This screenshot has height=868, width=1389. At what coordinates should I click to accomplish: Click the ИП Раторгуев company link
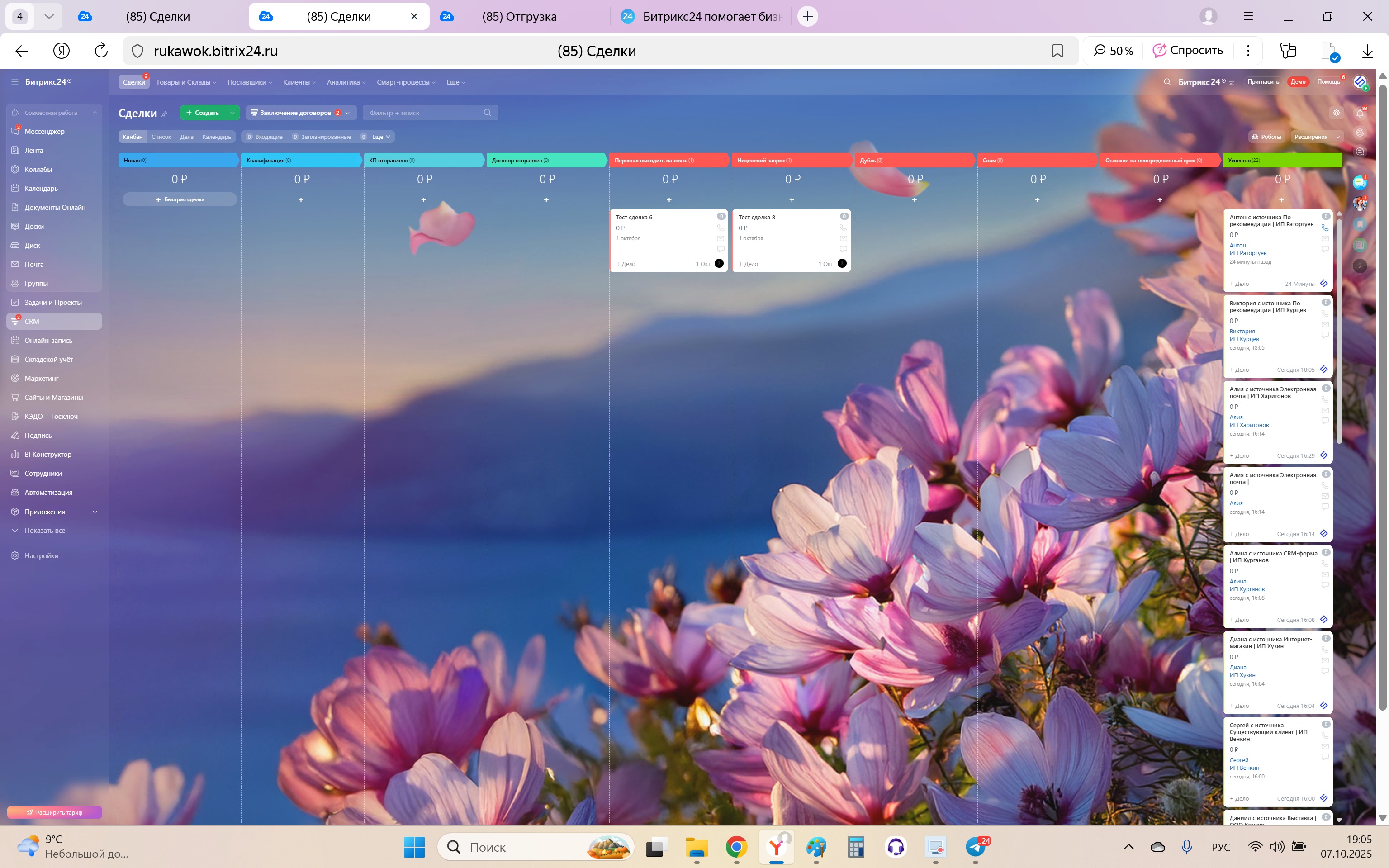click(x=1247, y=253)
